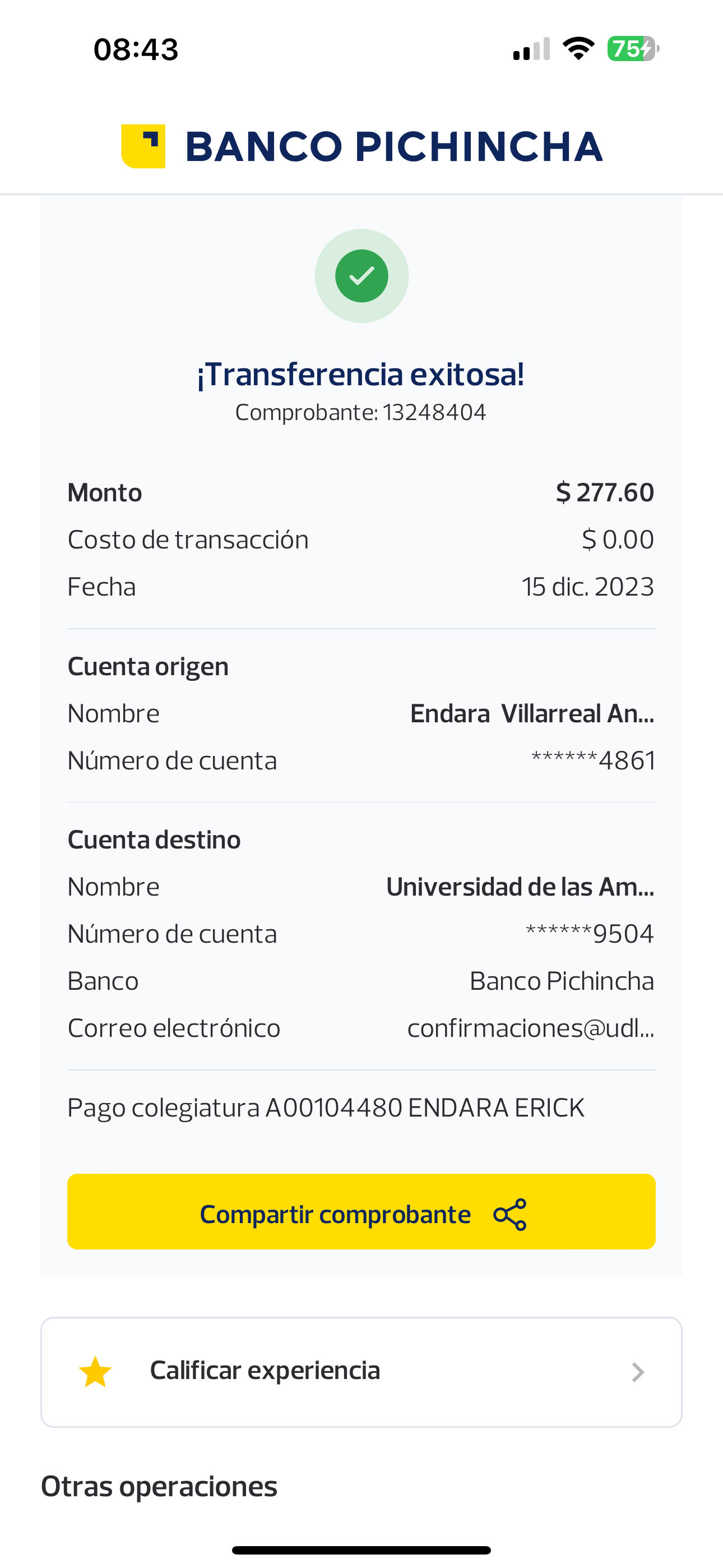Tap the Wi-Fi status icon
This screenshot has height=1568, width=723.
click(x=578, y=49)
